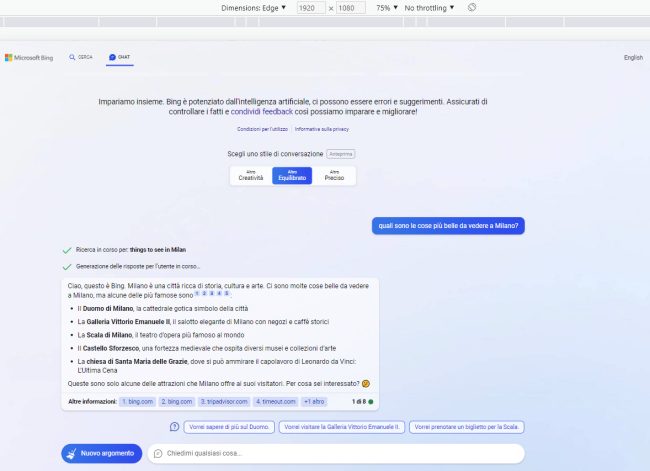Select the Equilibrato conversation style
Screen dimensions: 650x471
tap(292, 175)
